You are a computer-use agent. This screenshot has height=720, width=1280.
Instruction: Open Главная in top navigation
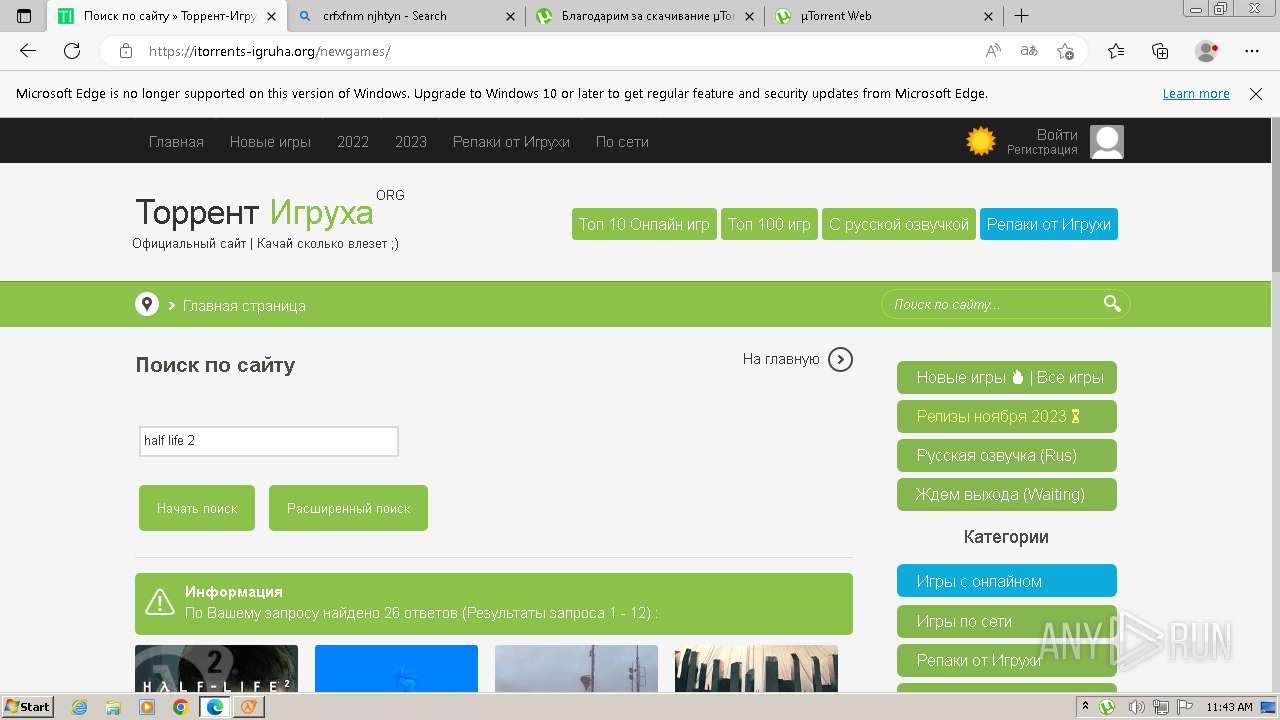(x=176, y=142)
